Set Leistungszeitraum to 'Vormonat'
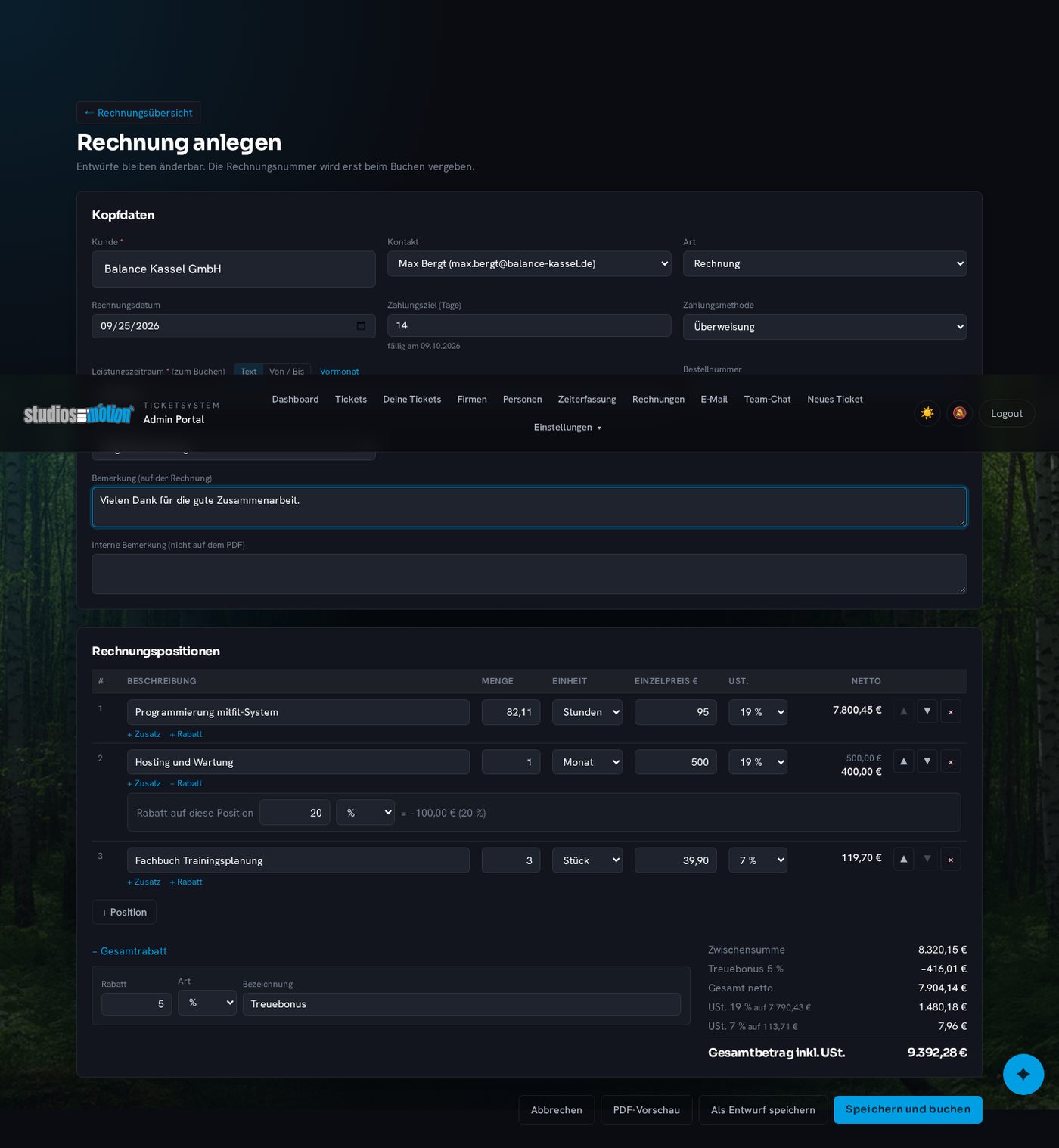 tap(339, 371)
